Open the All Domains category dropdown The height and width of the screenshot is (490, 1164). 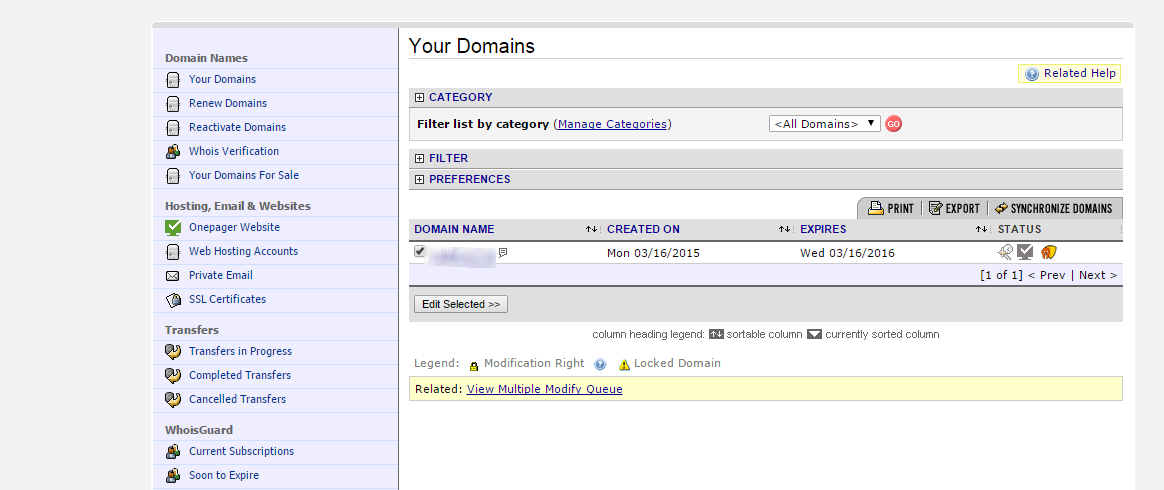pos(824,124)
